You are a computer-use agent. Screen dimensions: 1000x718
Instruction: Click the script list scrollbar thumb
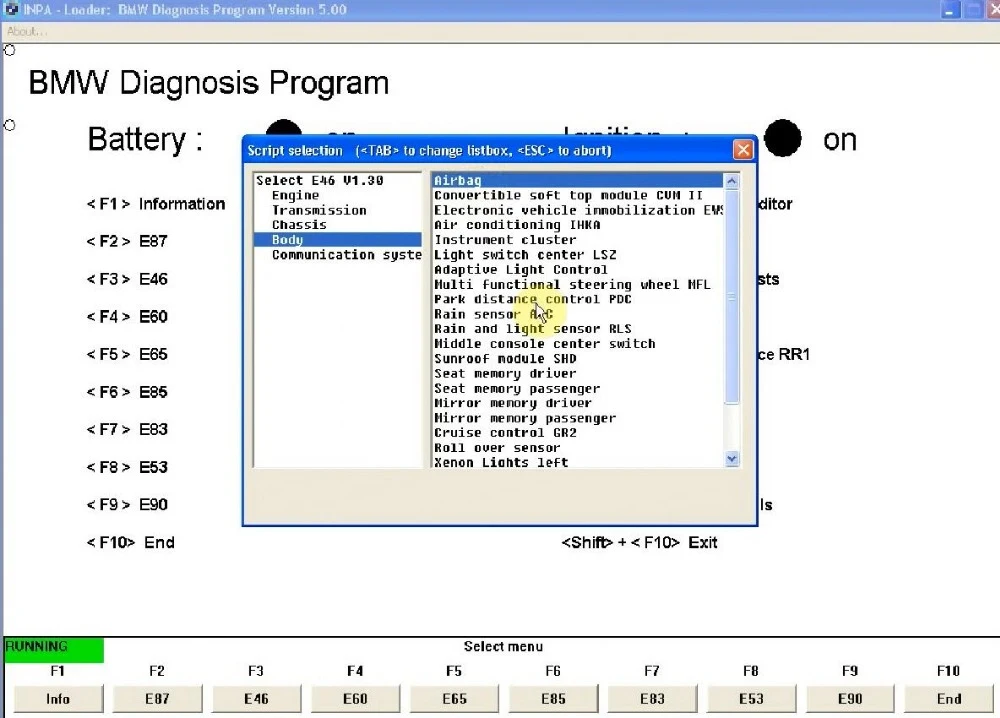732,297
